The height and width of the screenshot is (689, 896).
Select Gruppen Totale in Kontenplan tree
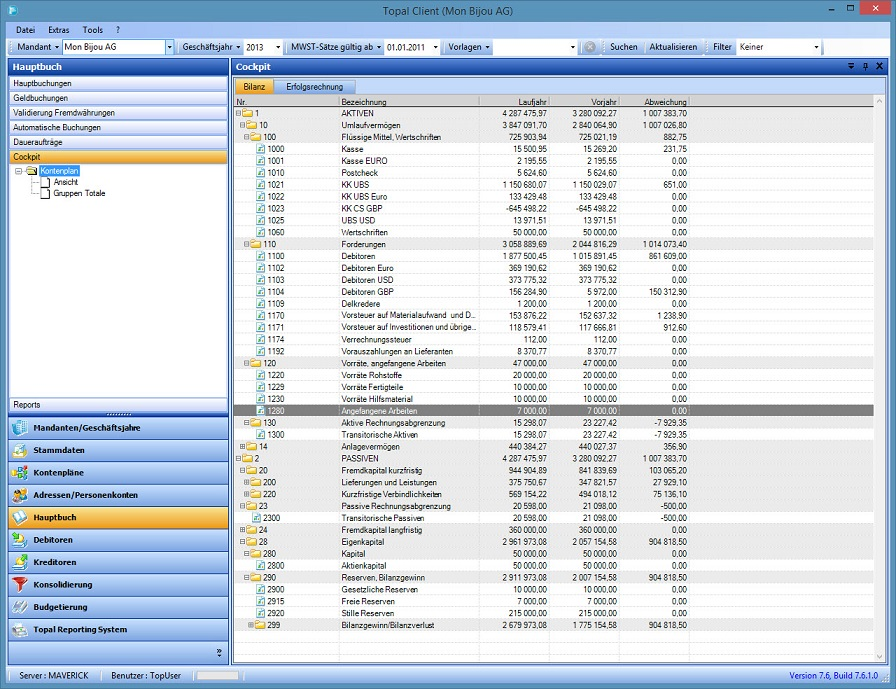(79, 193)
